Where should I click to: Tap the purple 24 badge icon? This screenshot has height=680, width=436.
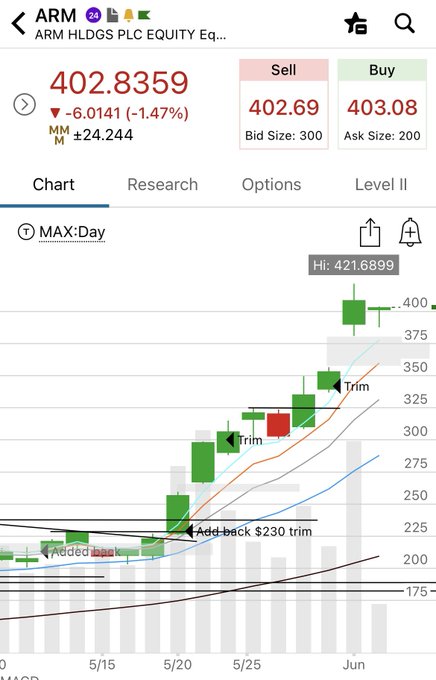coord(93,16)
